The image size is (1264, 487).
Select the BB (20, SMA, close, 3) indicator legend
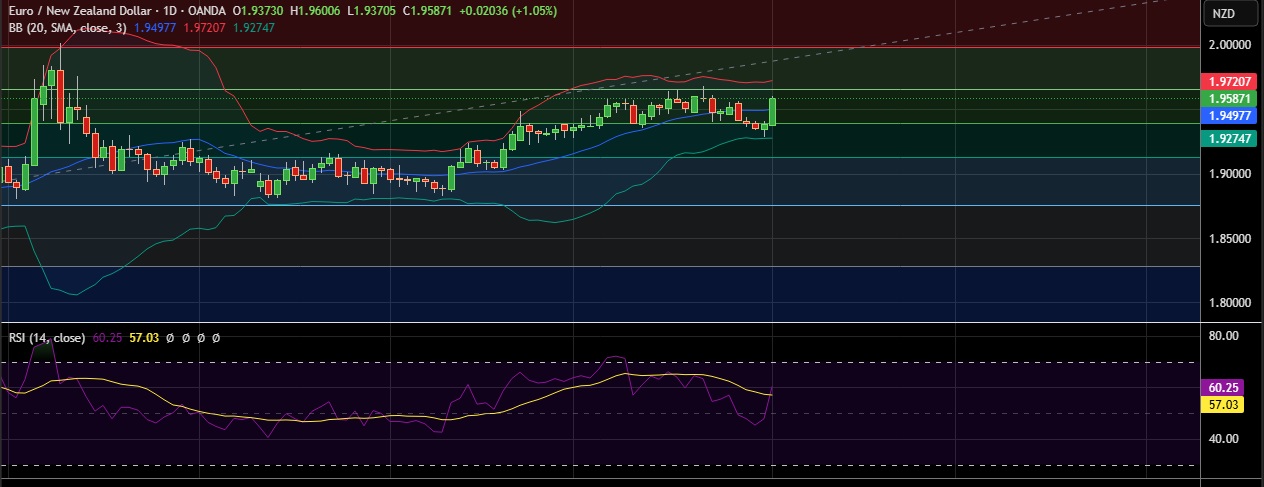click(67, 27)
